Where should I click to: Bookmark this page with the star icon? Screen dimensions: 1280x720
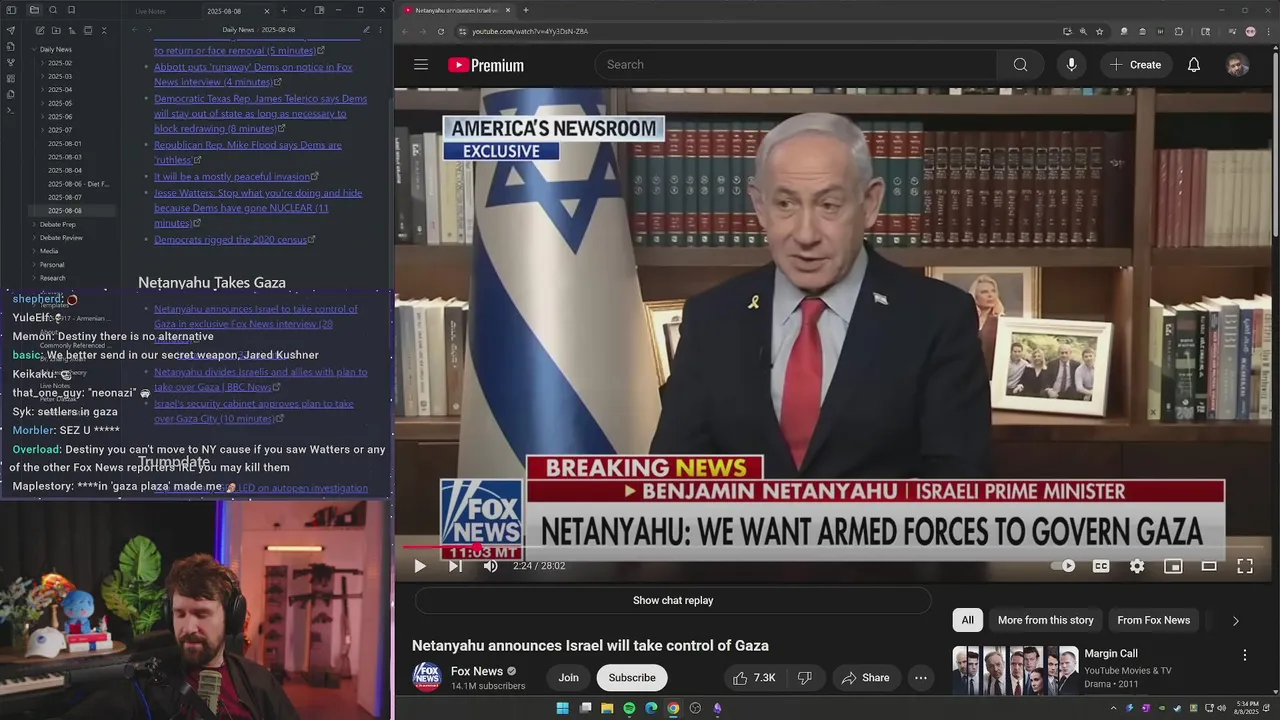(1099, 31)
